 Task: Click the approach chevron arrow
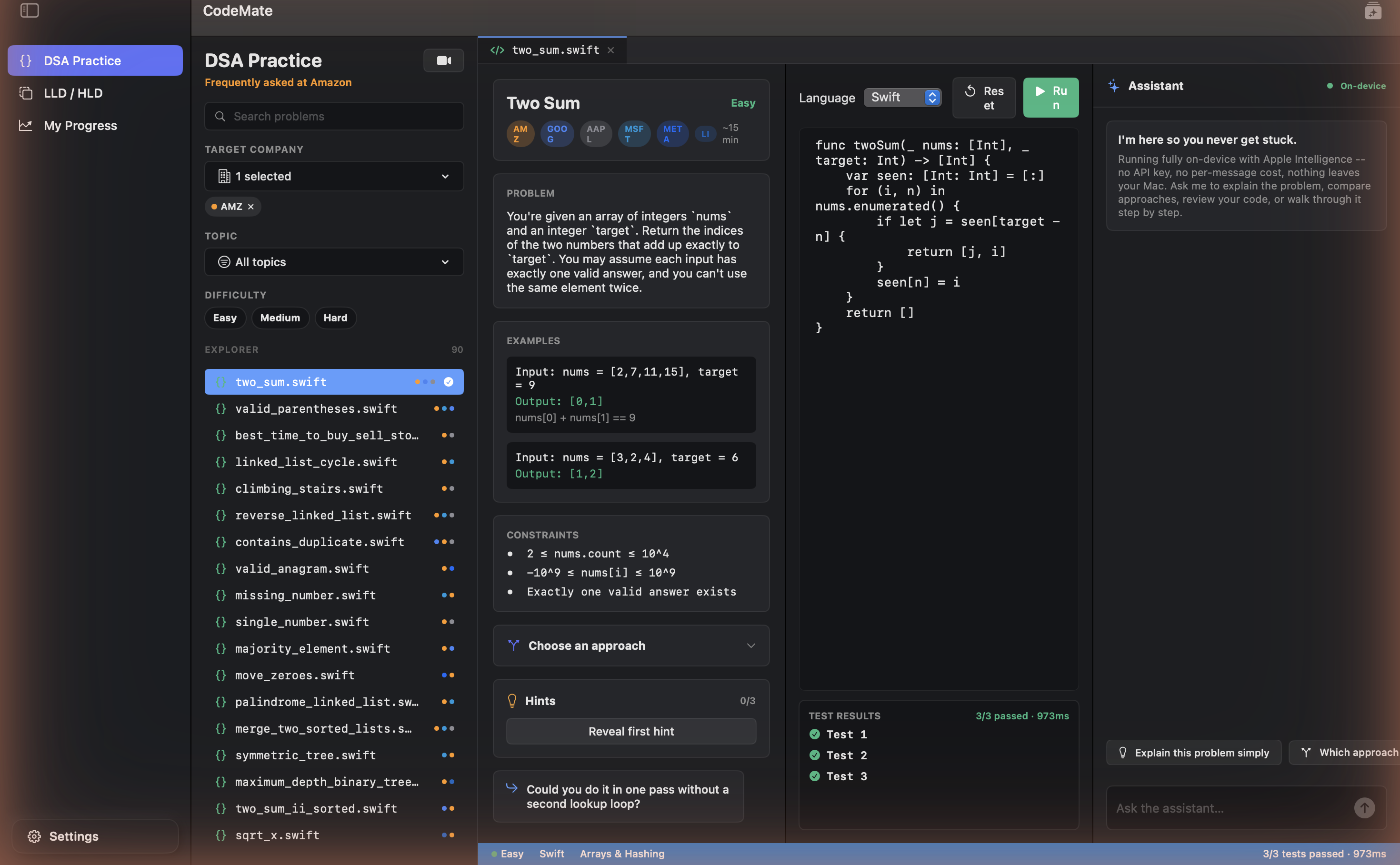(750, 646)
